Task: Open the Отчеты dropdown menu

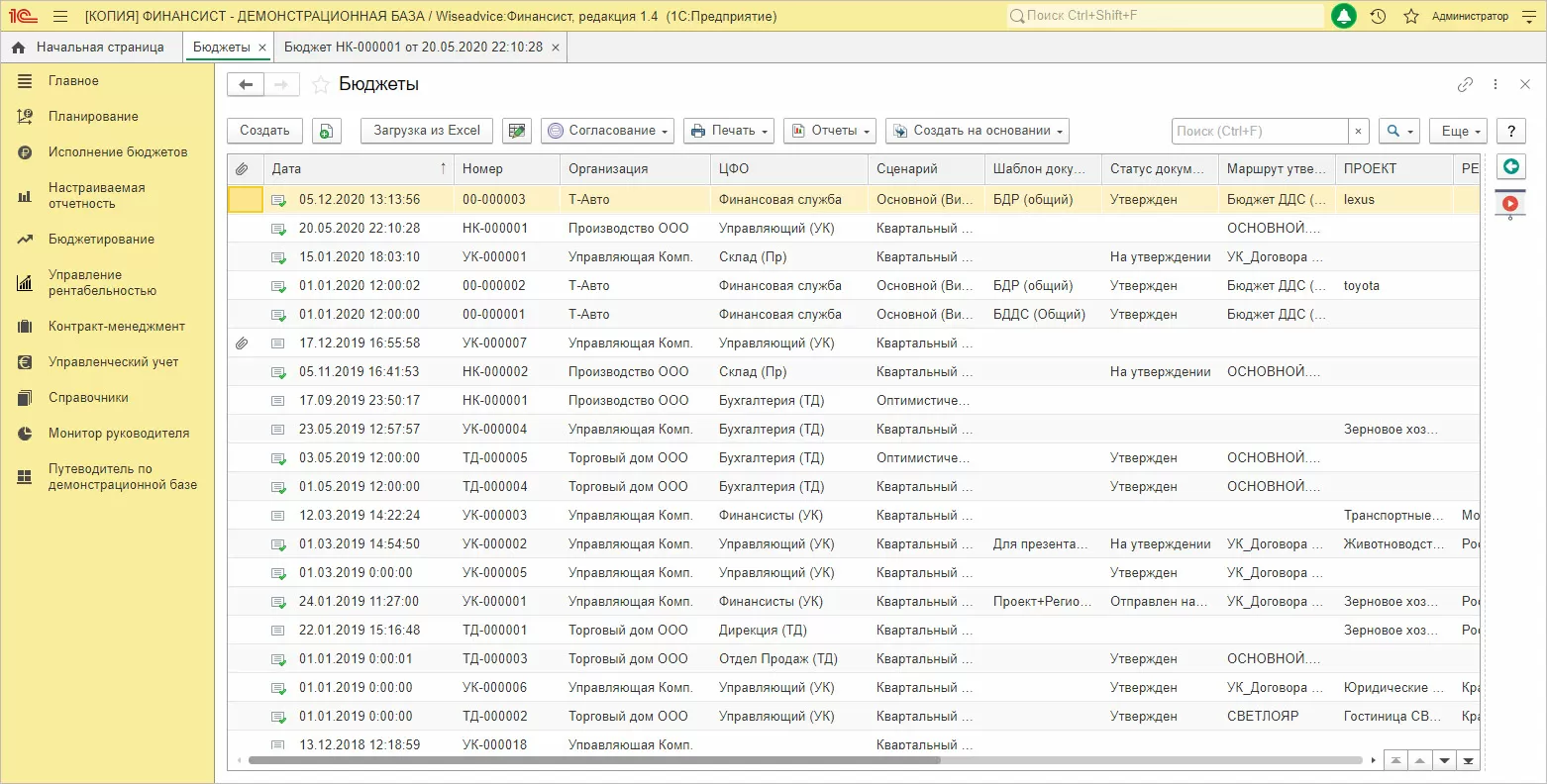Action: point(830,131)
